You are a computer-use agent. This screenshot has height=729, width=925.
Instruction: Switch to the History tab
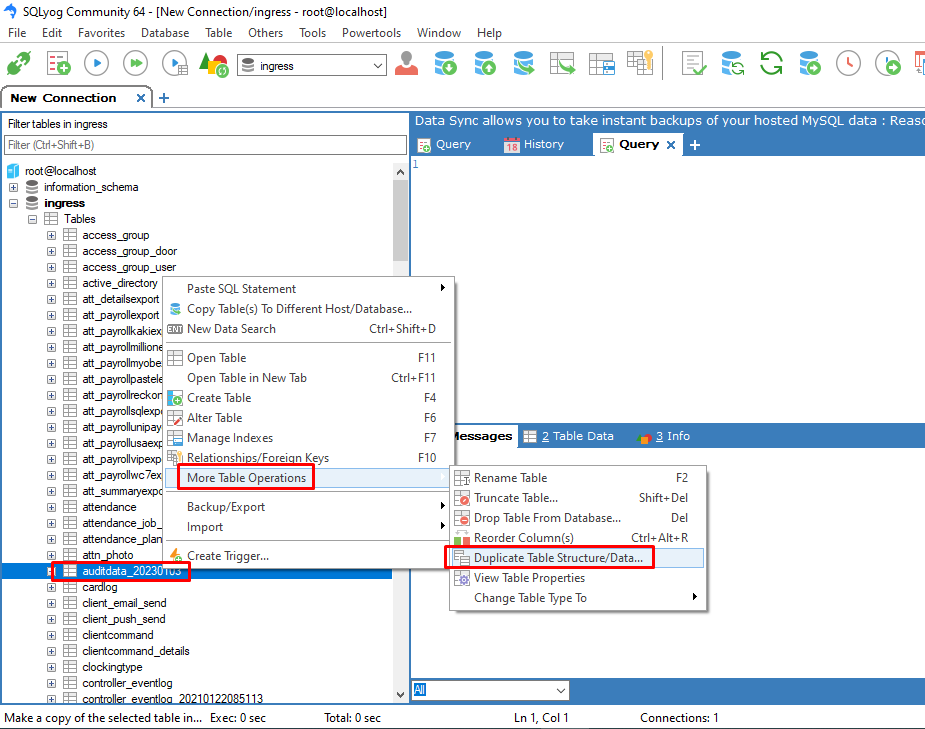pyautogui.click(x=534, y=145)
